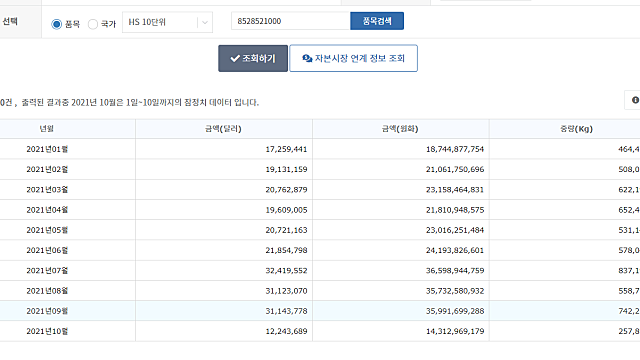Click won value 14,312,969,179
640x360 pixels.
[x=455, y=331]
